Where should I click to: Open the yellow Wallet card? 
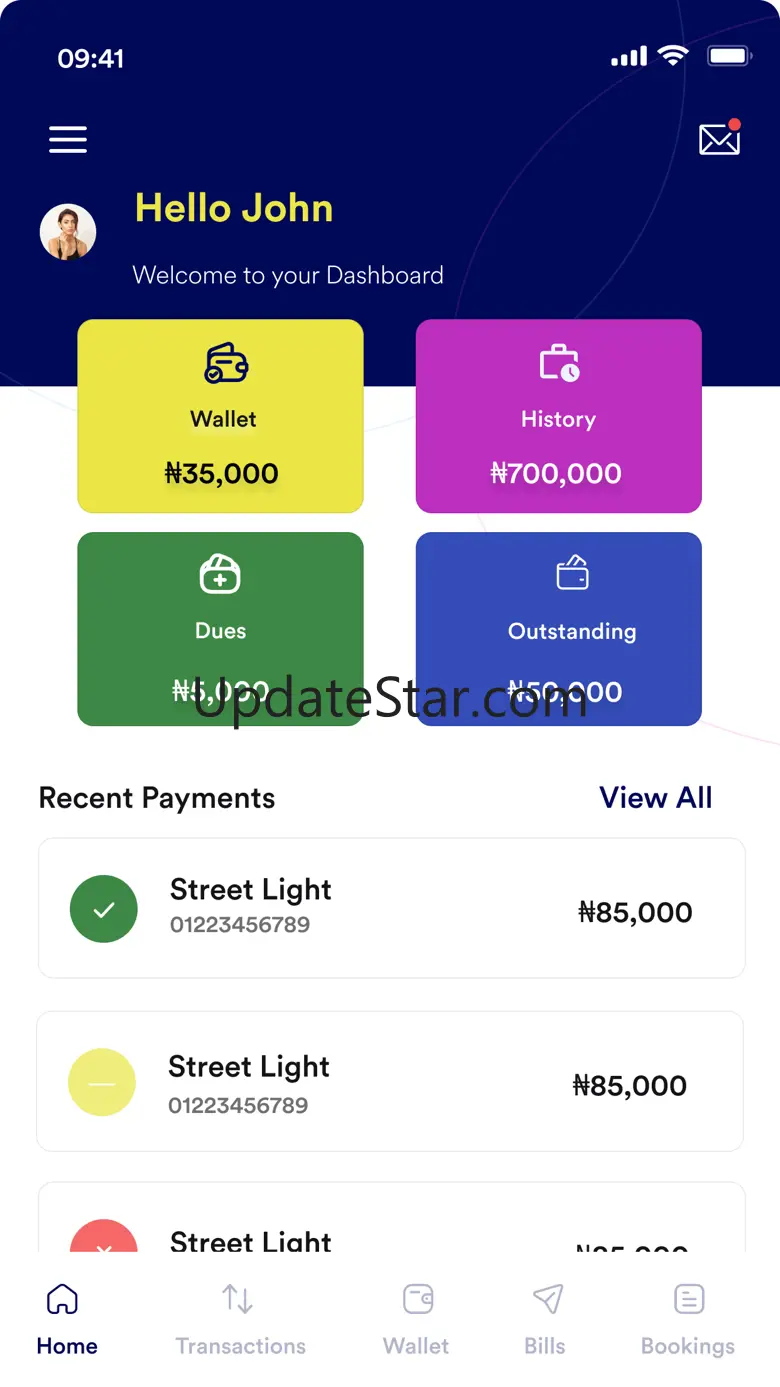coord(220,415)
